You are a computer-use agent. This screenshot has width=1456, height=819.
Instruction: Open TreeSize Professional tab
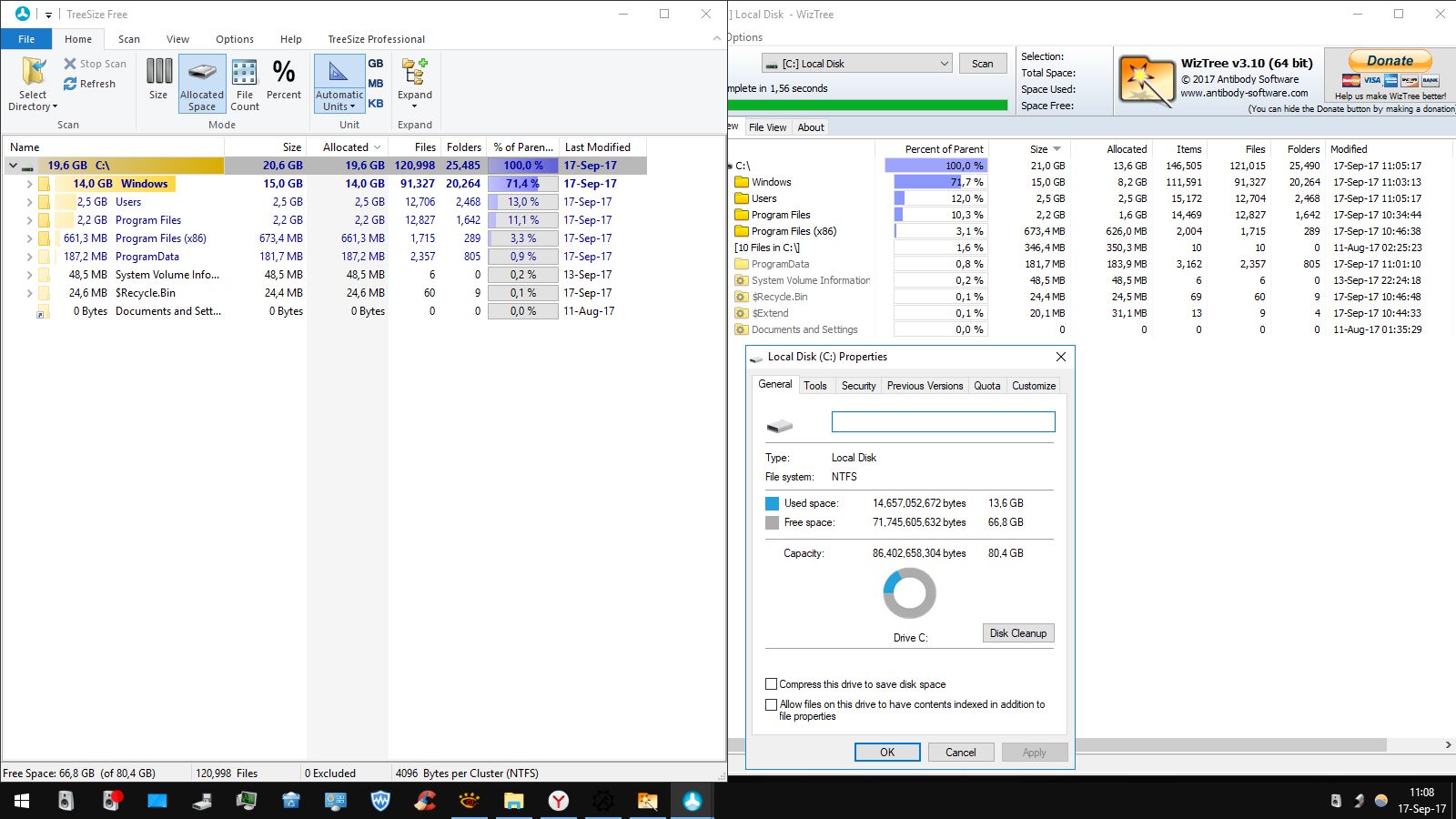coord(377,39)
